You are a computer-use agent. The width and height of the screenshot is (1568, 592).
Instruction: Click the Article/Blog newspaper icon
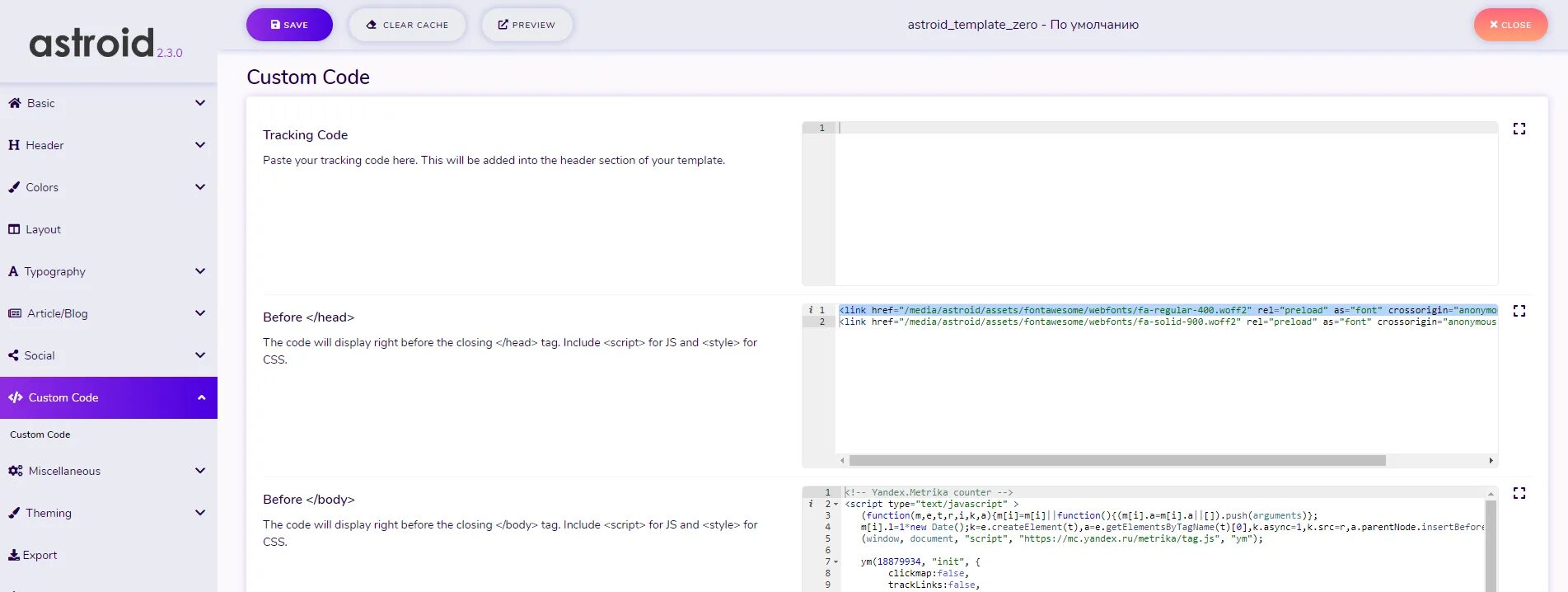(x=15, y=313)
